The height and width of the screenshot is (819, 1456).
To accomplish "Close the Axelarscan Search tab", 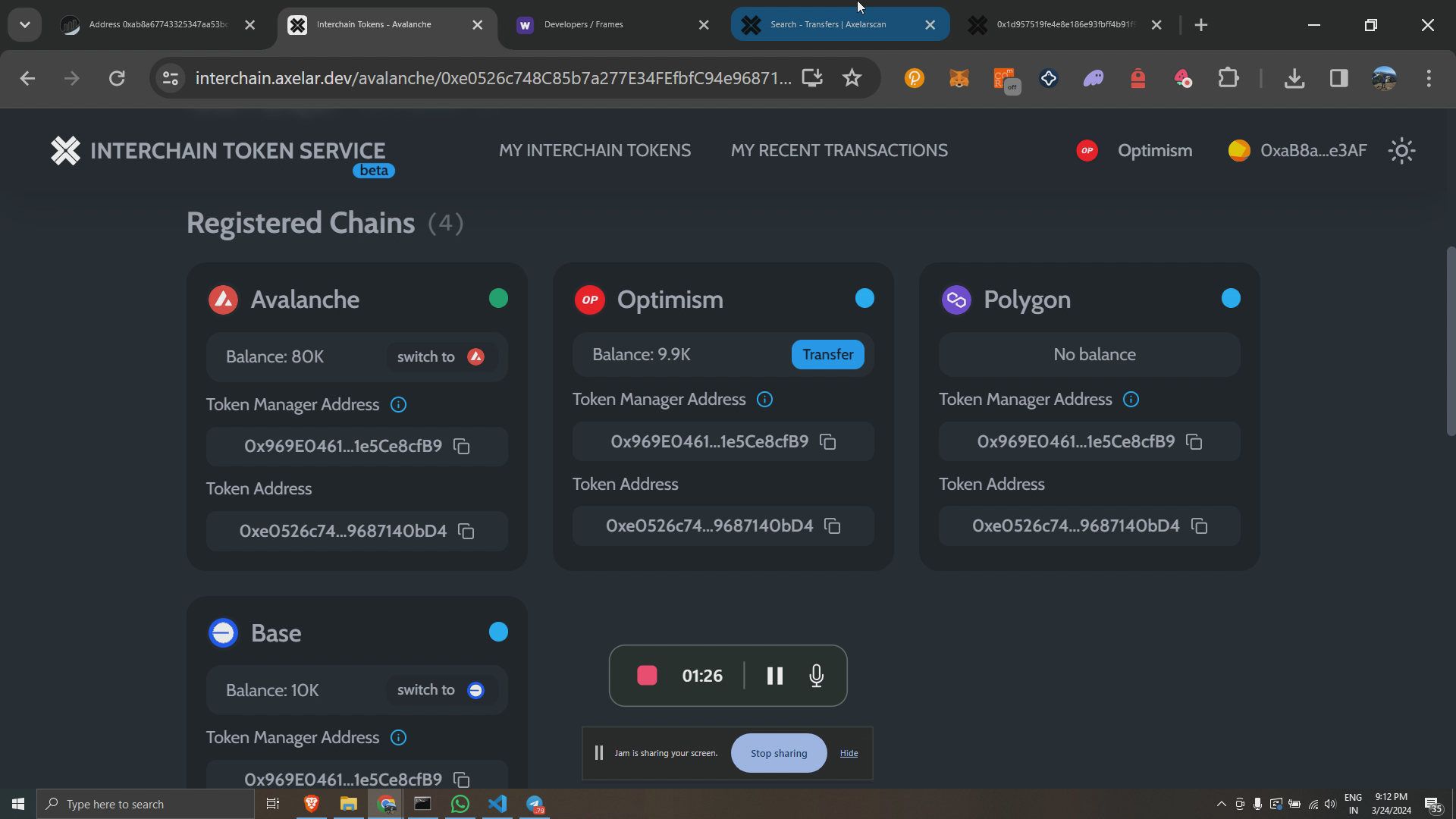I will [x=930, y=25].
